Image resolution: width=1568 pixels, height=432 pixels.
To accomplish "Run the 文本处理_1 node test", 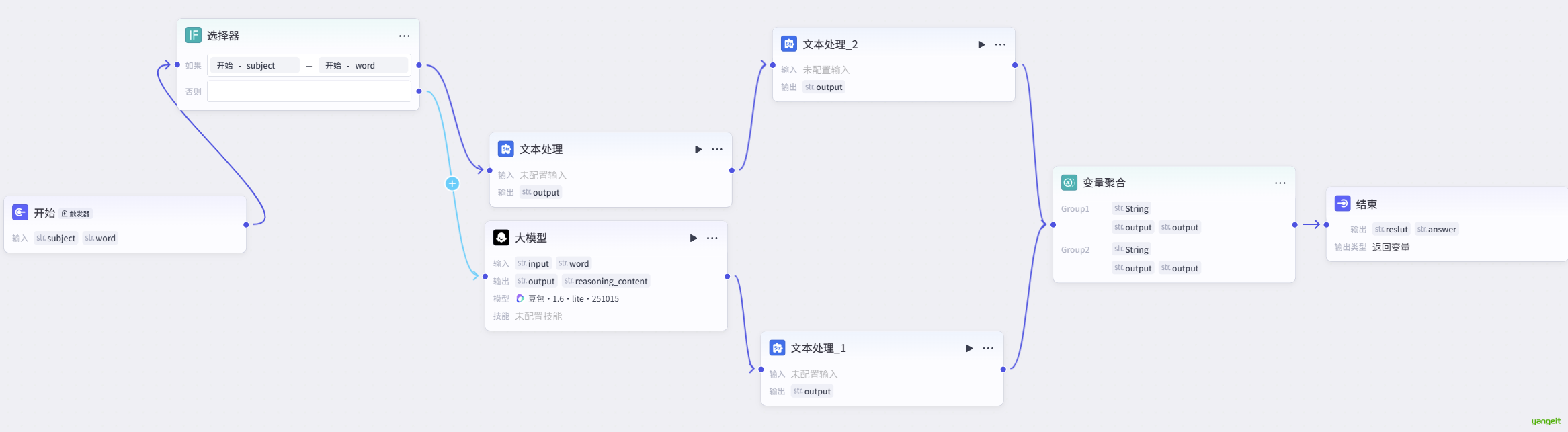I will tap(969, 348).
